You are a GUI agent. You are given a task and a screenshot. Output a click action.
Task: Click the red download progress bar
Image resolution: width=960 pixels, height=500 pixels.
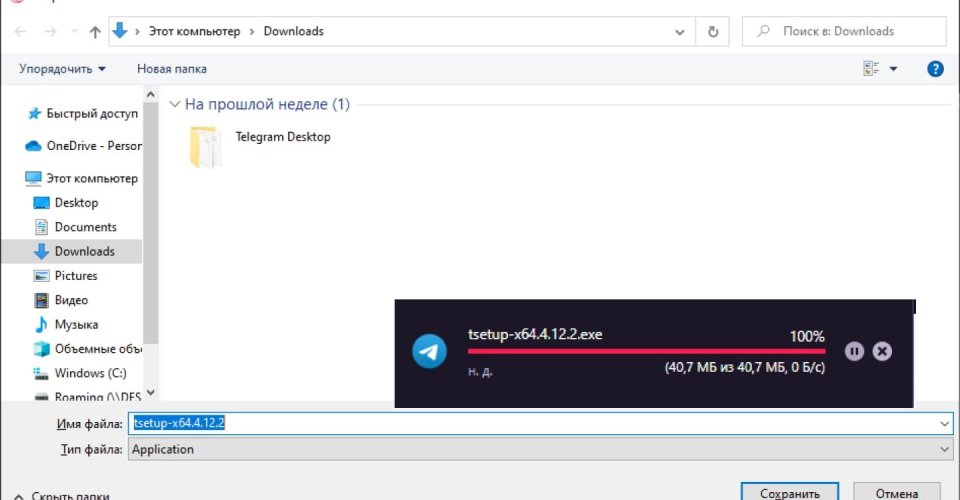646,351
